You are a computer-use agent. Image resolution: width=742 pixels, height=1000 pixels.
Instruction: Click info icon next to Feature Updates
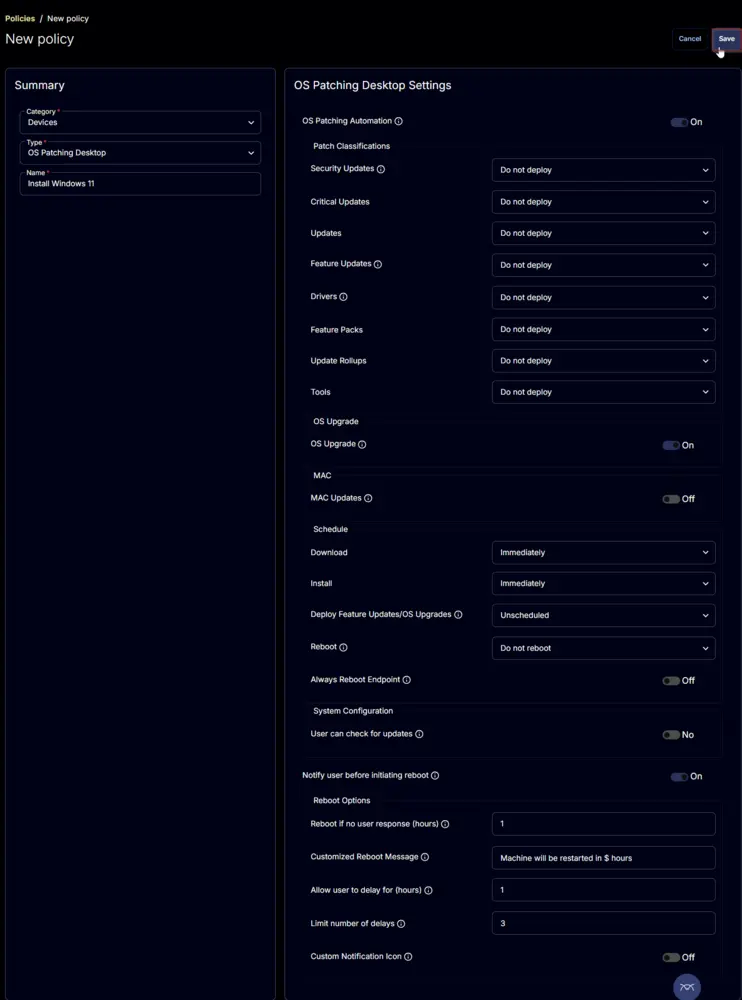click(x=378, y=264)
